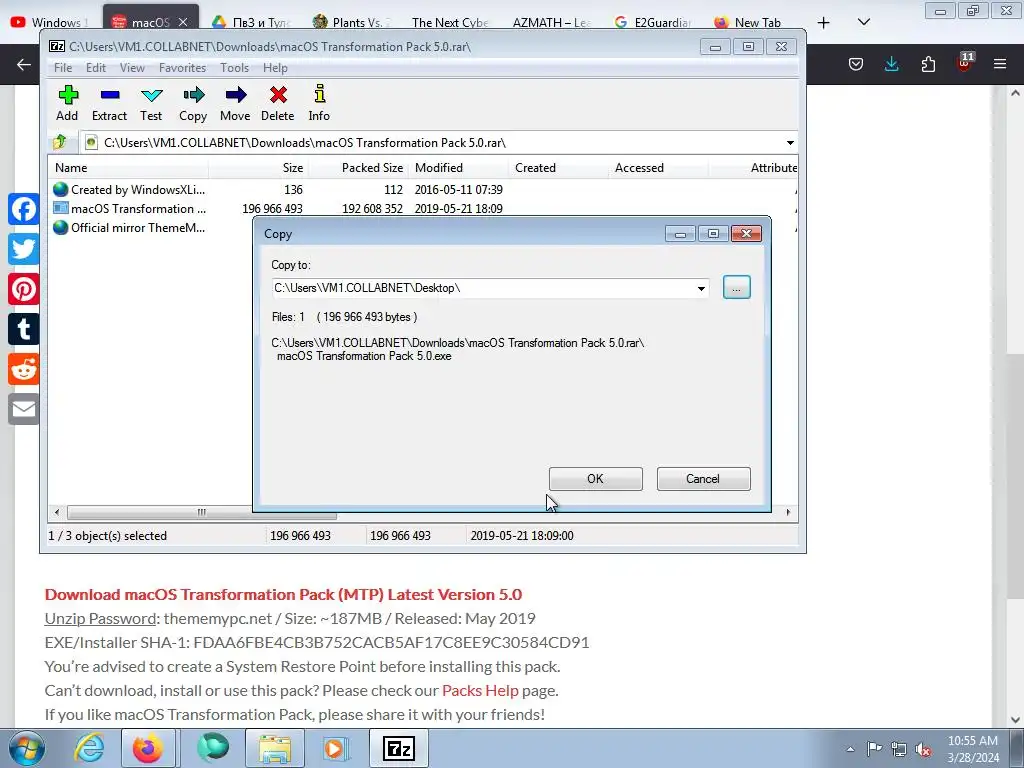The height and width of the screenshot is (768, 1024).
Task: Click the red Delete toolbar icon
Action: coord(278,103)
